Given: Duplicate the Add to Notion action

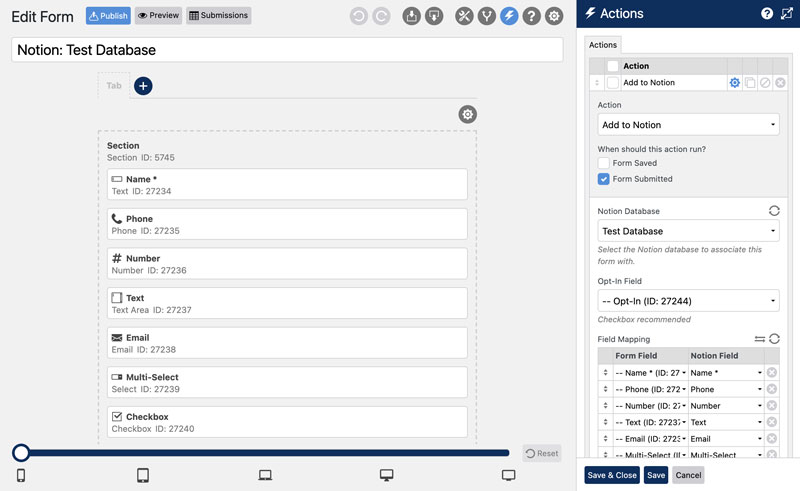Looking at the screenshot, I should tap(749, 83).
